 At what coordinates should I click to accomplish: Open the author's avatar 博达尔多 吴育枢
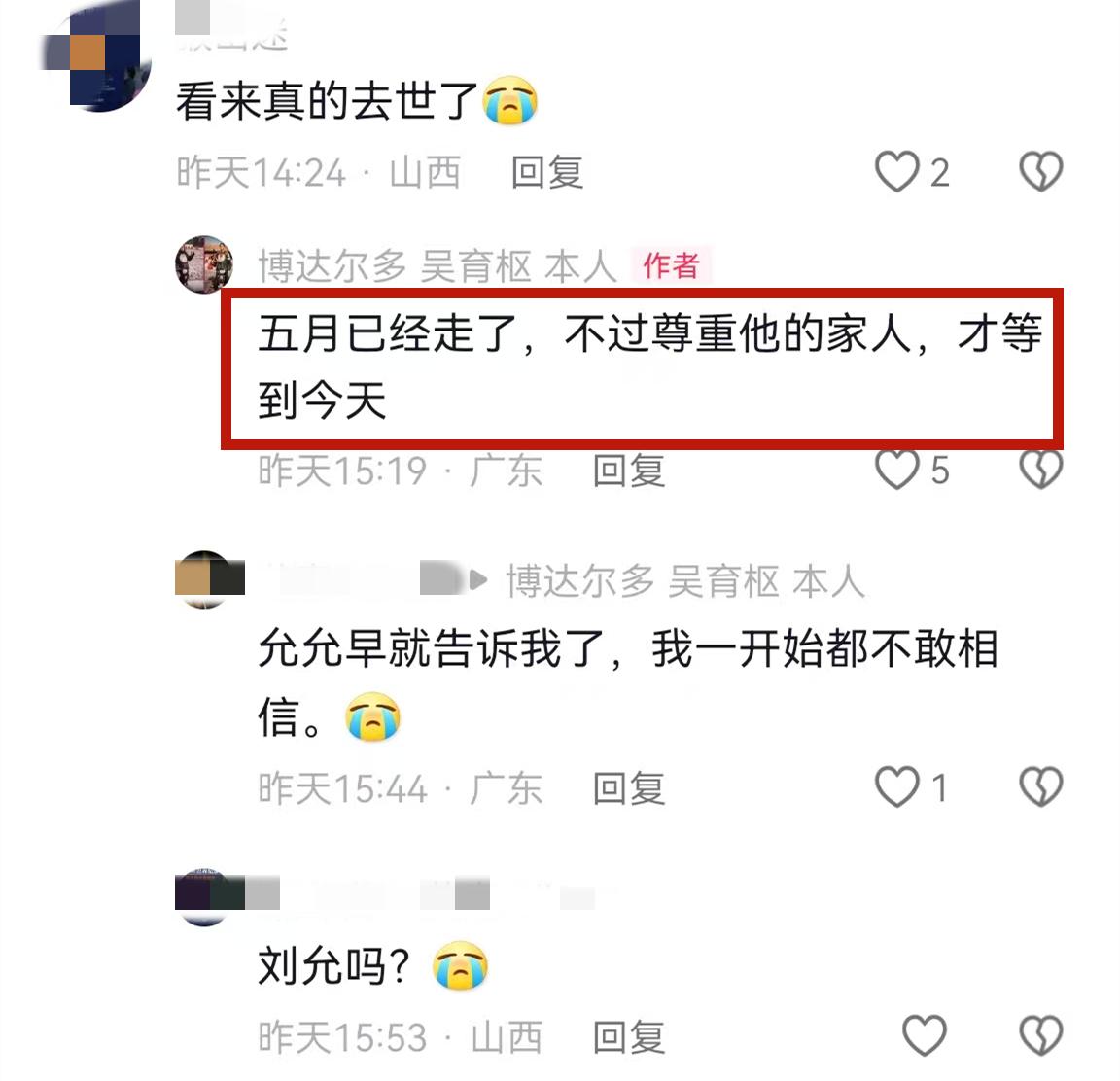point(204,264)
